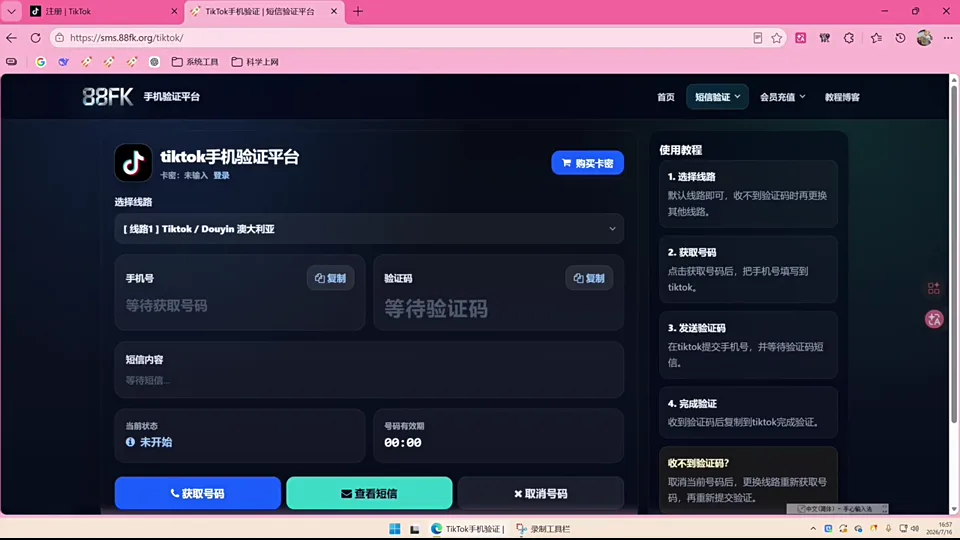The height and width of the screenshot is (540, 960).
Task: Open immersive reader icon in address bar
Action: (x=758, y=38)
